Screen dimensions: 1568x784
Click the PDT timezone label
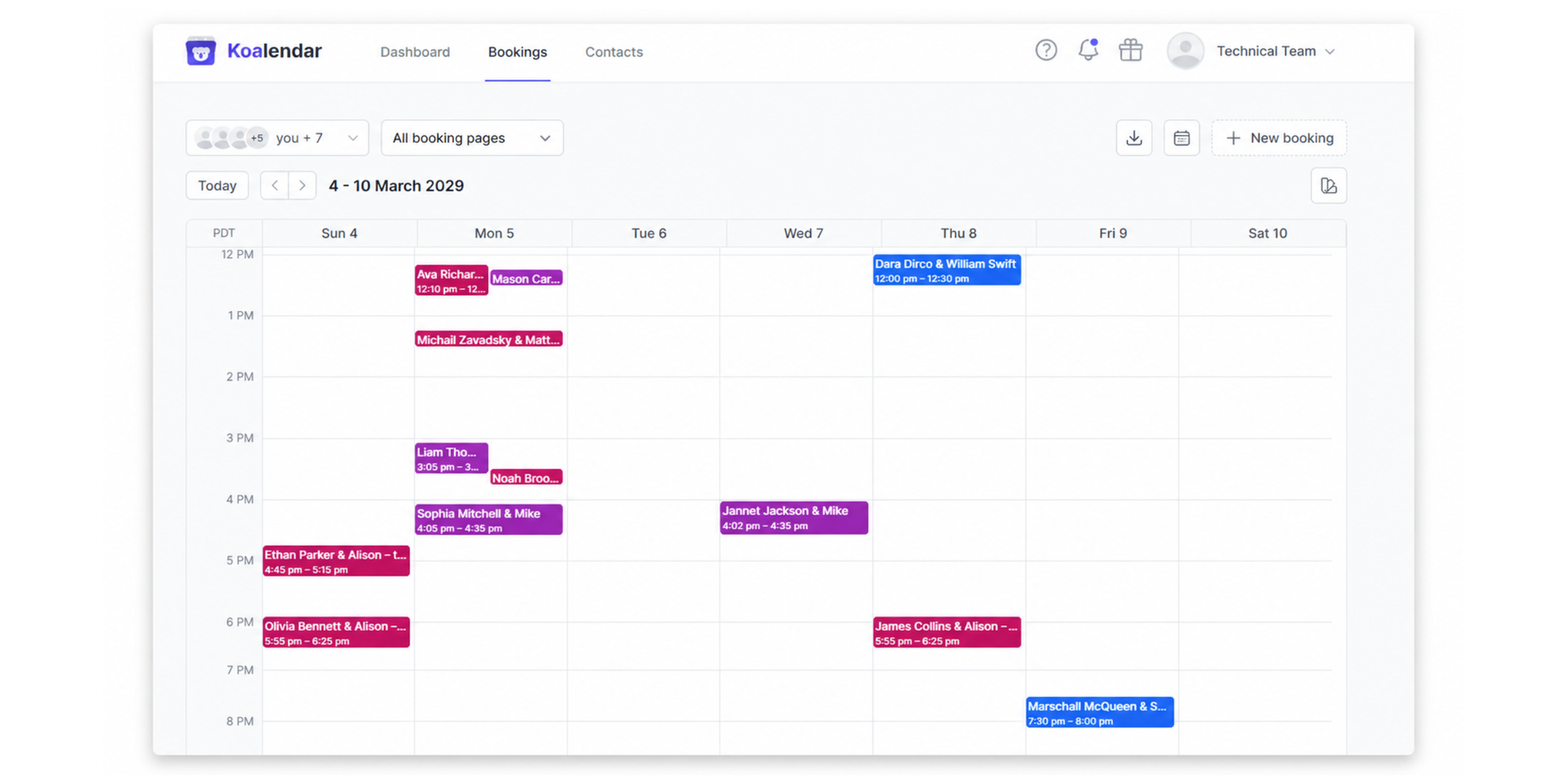point(223,233)
